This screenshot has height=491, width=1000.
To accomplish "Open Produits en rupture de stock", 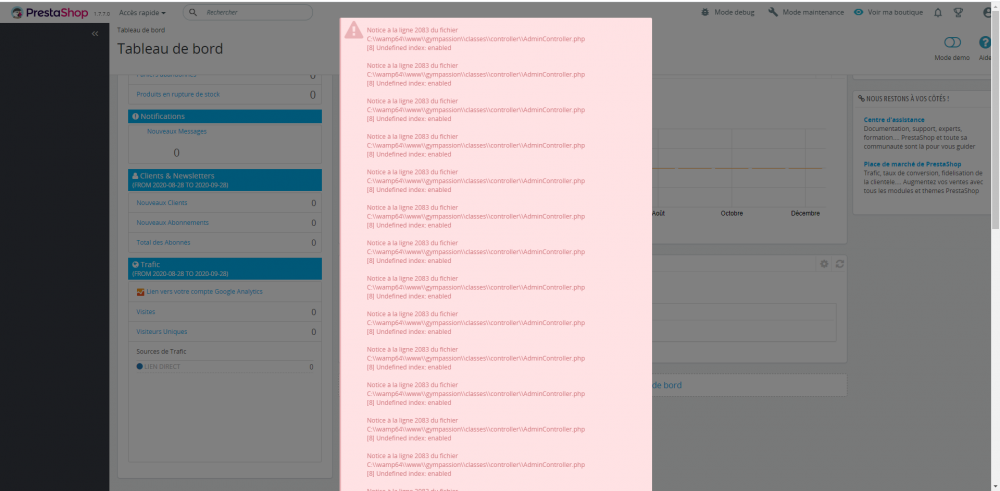I will [178, 94].
